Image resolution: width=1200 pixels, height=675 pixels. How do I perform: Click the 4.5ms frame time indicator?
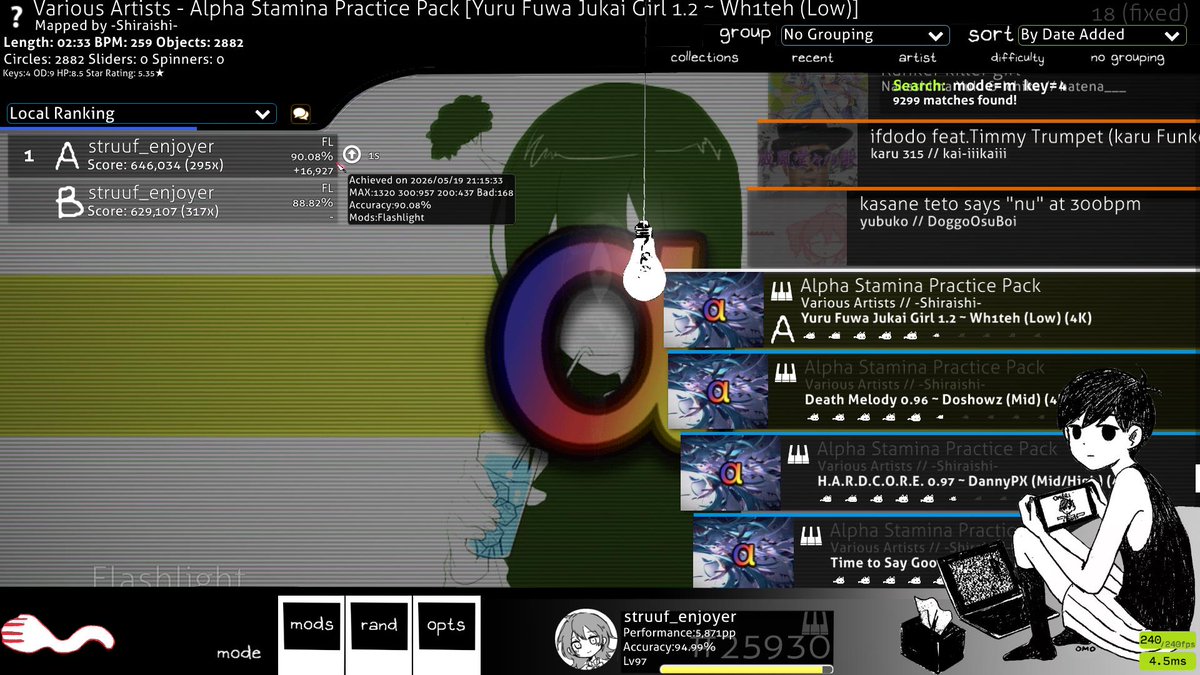1166,661
